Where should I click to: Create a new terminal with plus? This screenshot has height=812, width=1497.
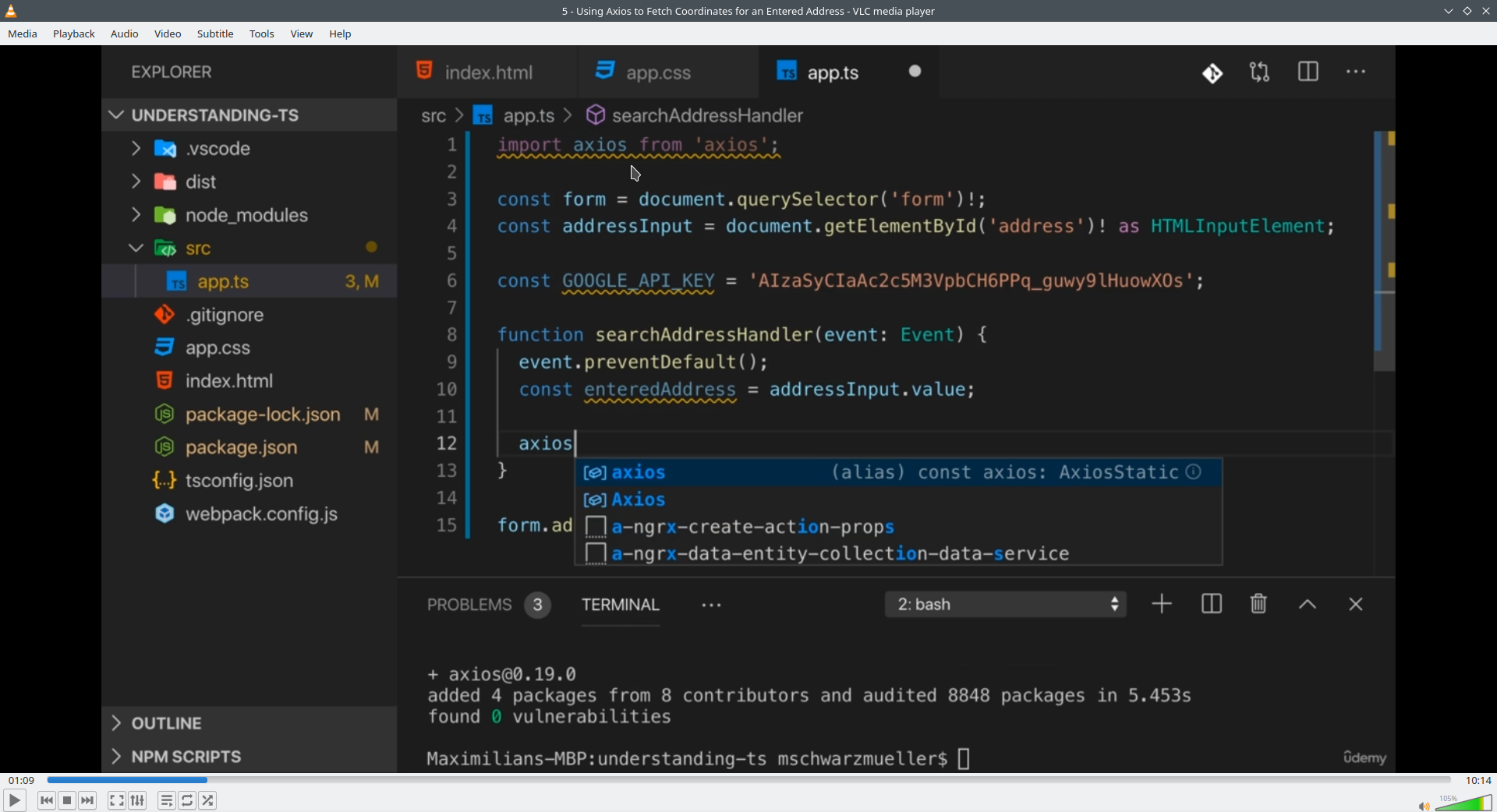click(1162, 604)
